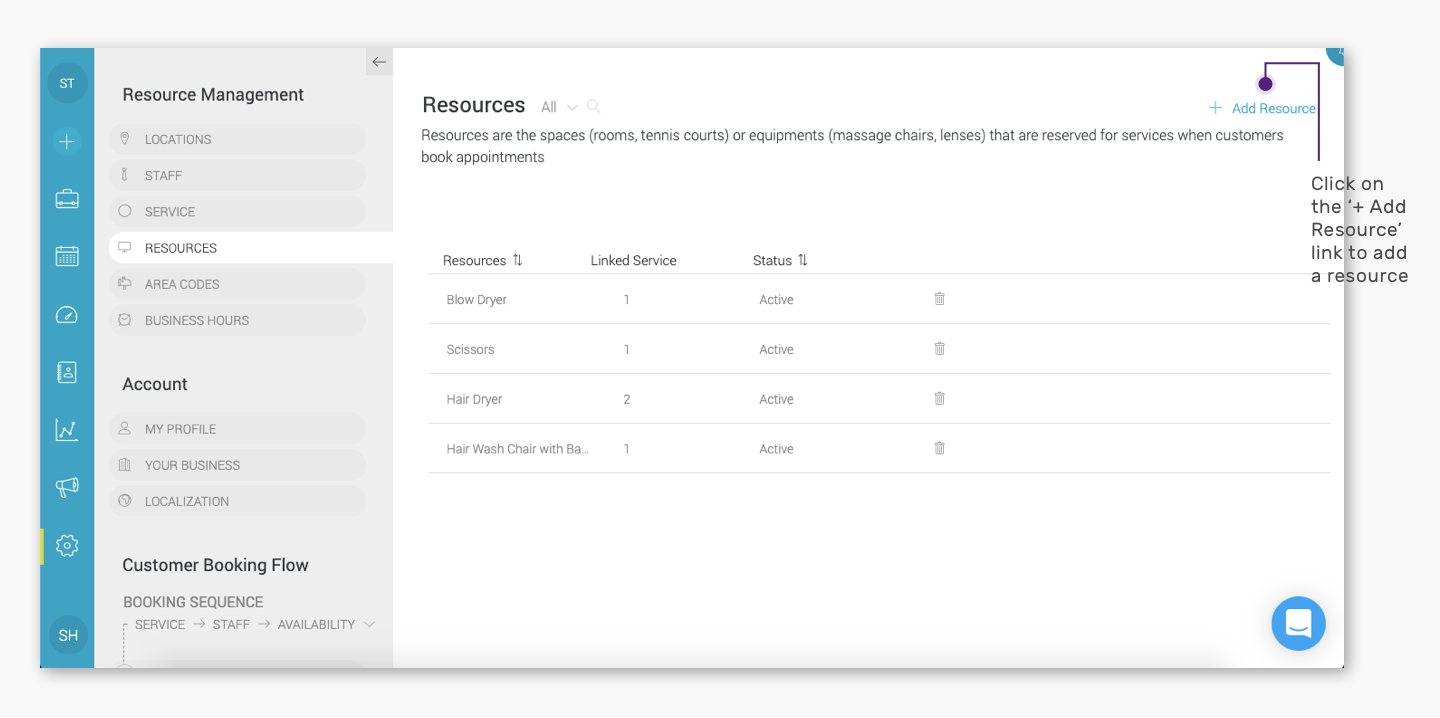Click the search icon beside Resources heading
Screen dimensions: 1440x718
point(593,106)
